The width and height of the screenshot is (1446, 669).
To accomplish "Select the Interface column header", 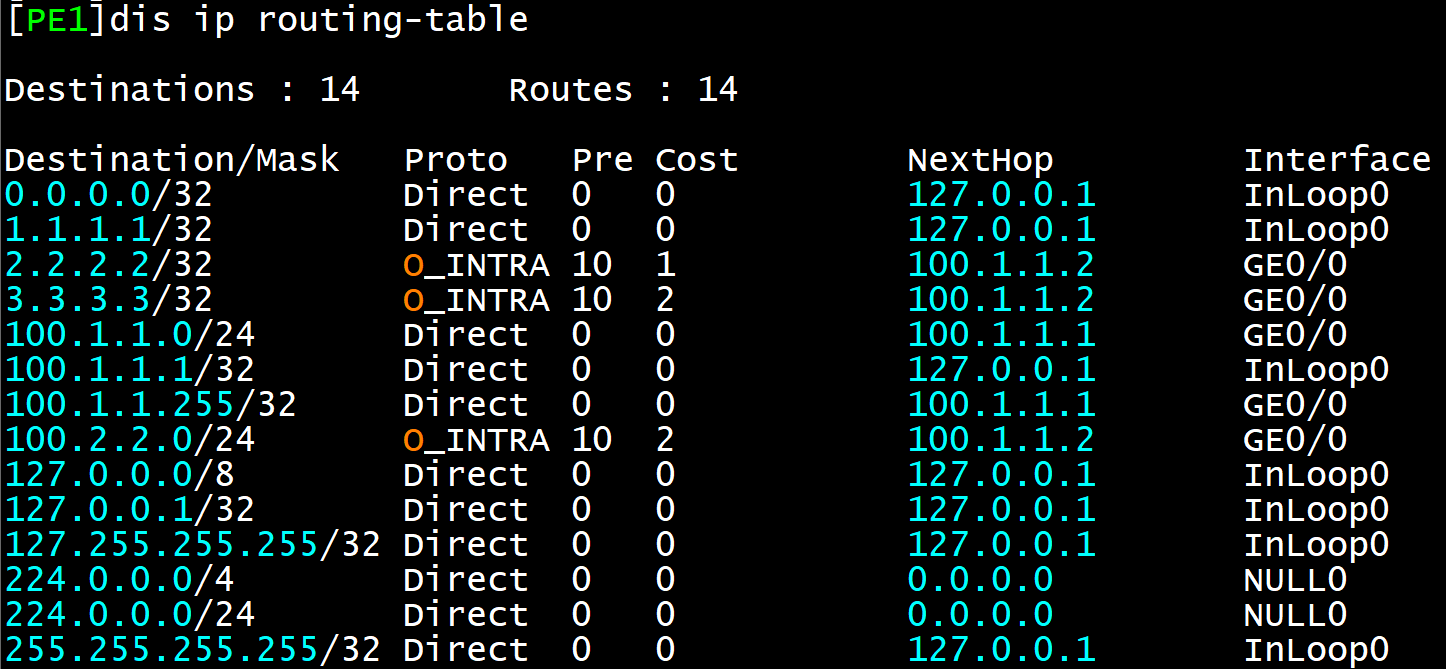I will pos(1337,158).
